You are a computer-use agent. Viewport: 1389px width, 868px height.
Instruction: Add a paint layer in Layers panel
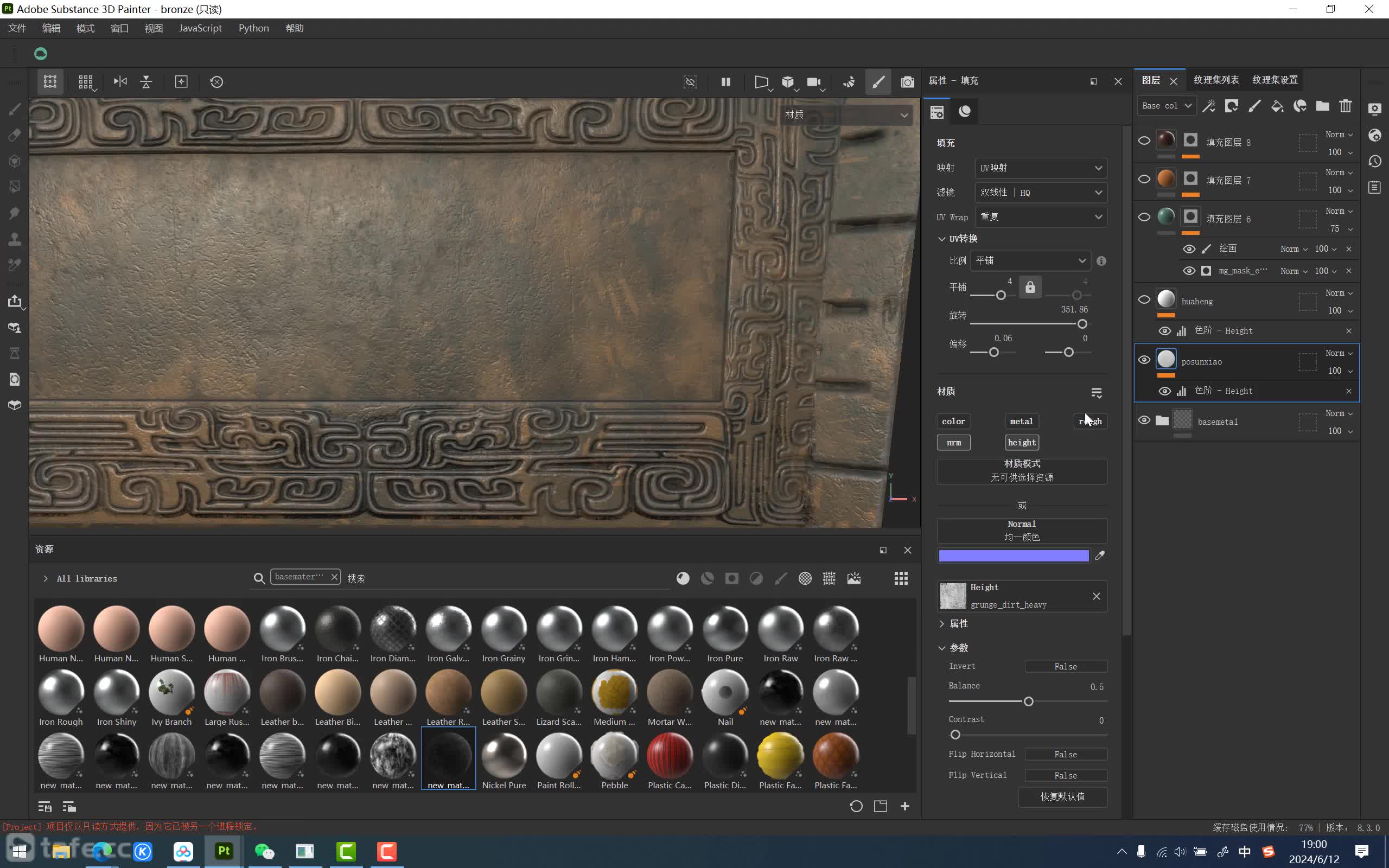tap(1254, 106)
